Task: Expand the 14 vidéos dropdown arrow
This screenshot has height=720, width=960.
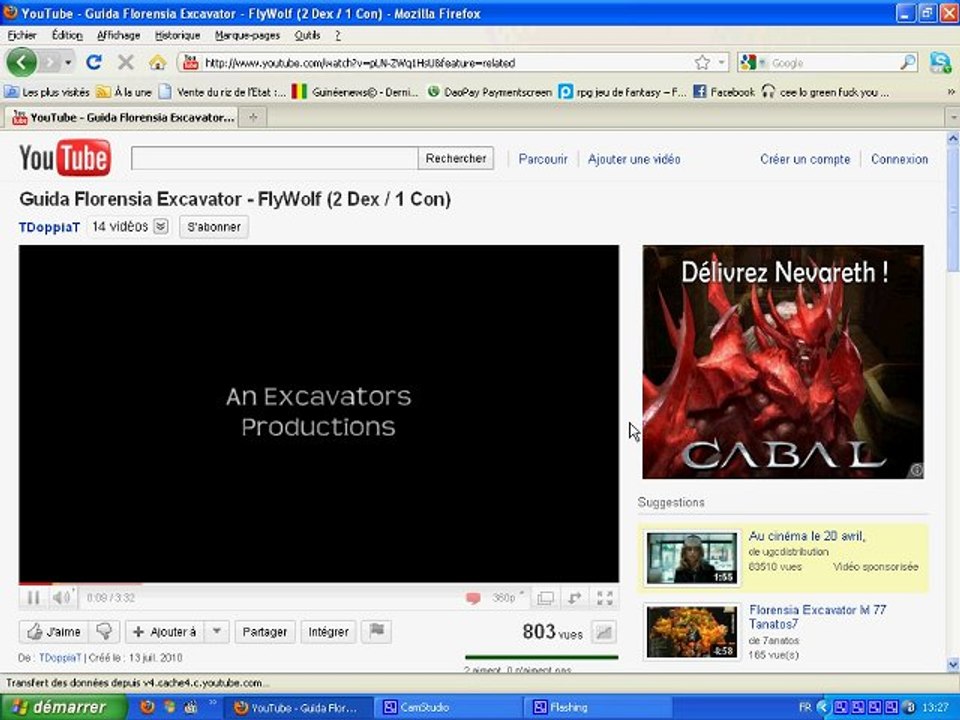Action: 160,227
